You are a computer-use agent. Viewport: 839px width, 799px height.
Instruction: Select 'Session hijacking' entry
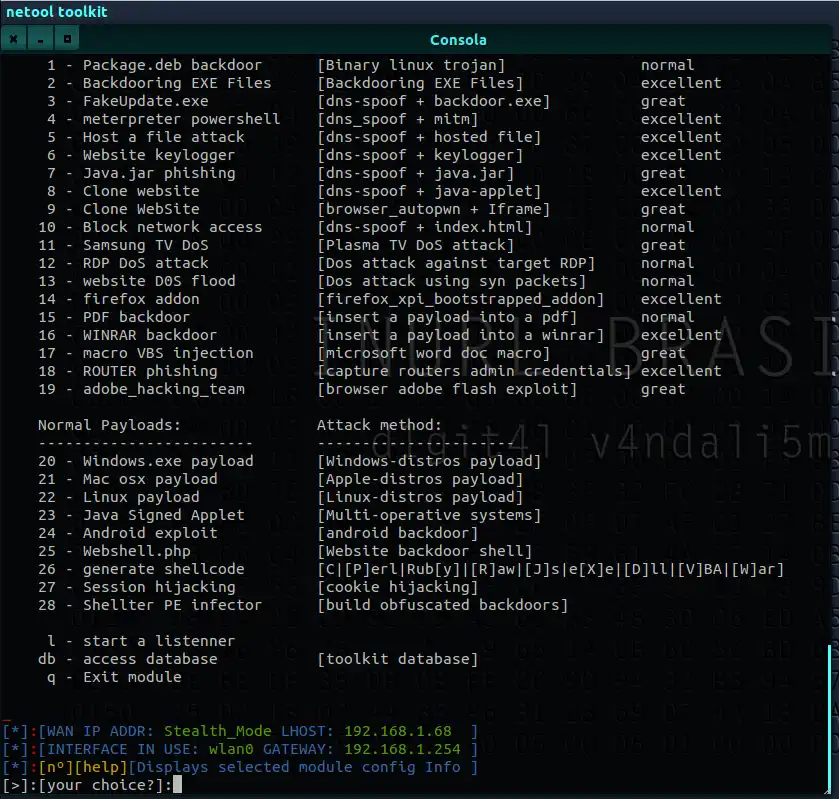[x=159, y=588]
